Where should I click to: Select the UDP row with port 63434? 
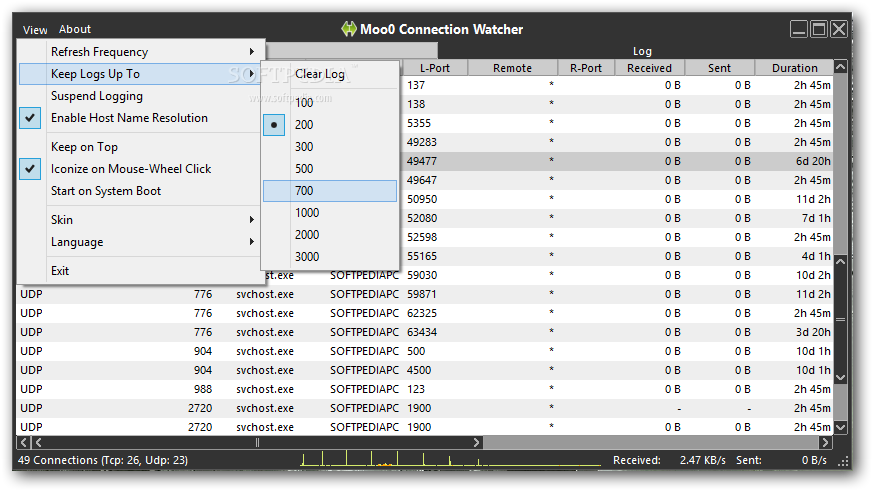tap(425, 332)
